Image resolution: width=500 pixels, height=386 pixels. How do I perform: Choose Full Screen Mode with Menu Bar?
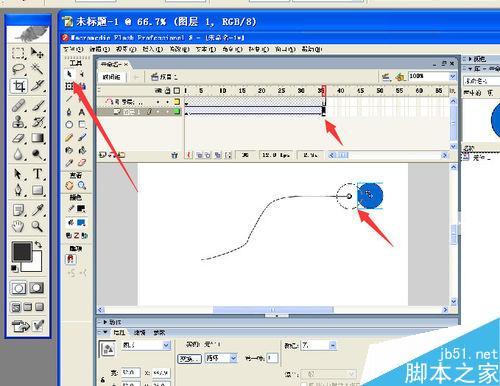coord(28,307)
